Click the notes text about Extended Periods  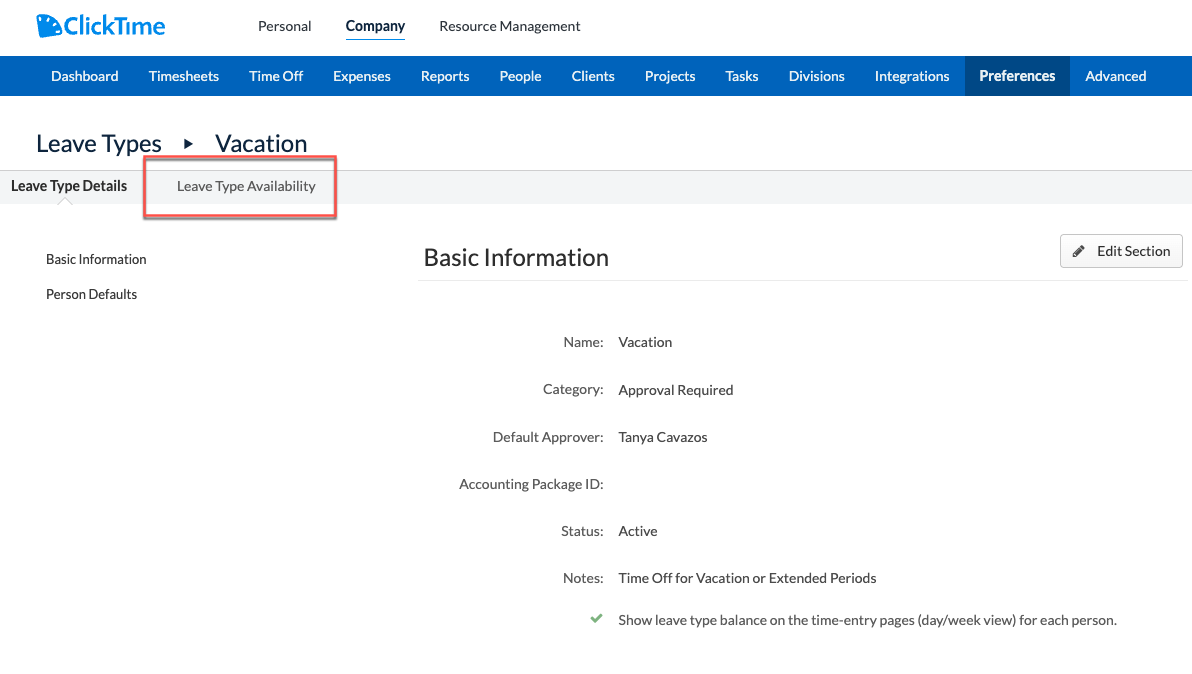(x=747, y=578)
